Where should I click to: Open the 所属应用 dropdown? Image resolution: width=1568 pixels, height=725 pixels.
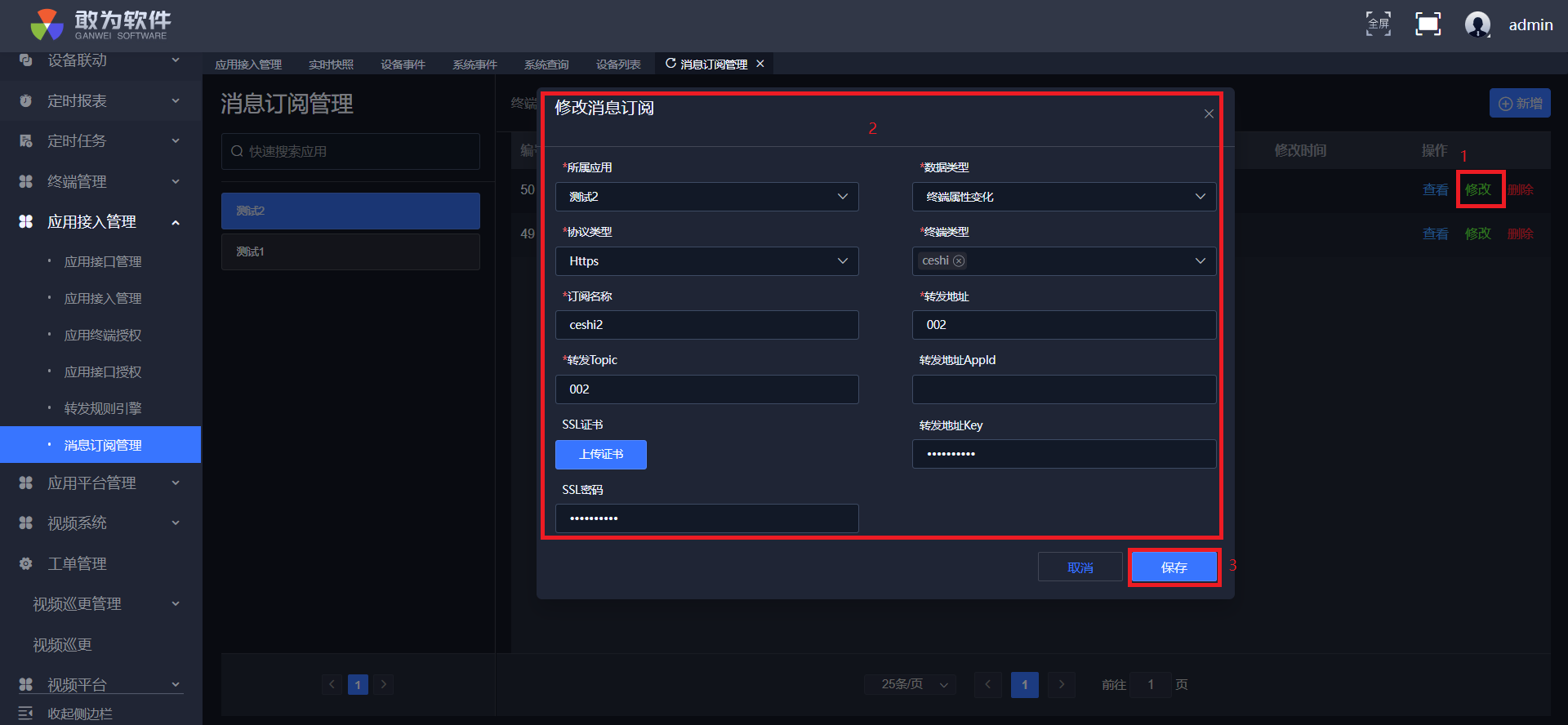coord(706,197)
